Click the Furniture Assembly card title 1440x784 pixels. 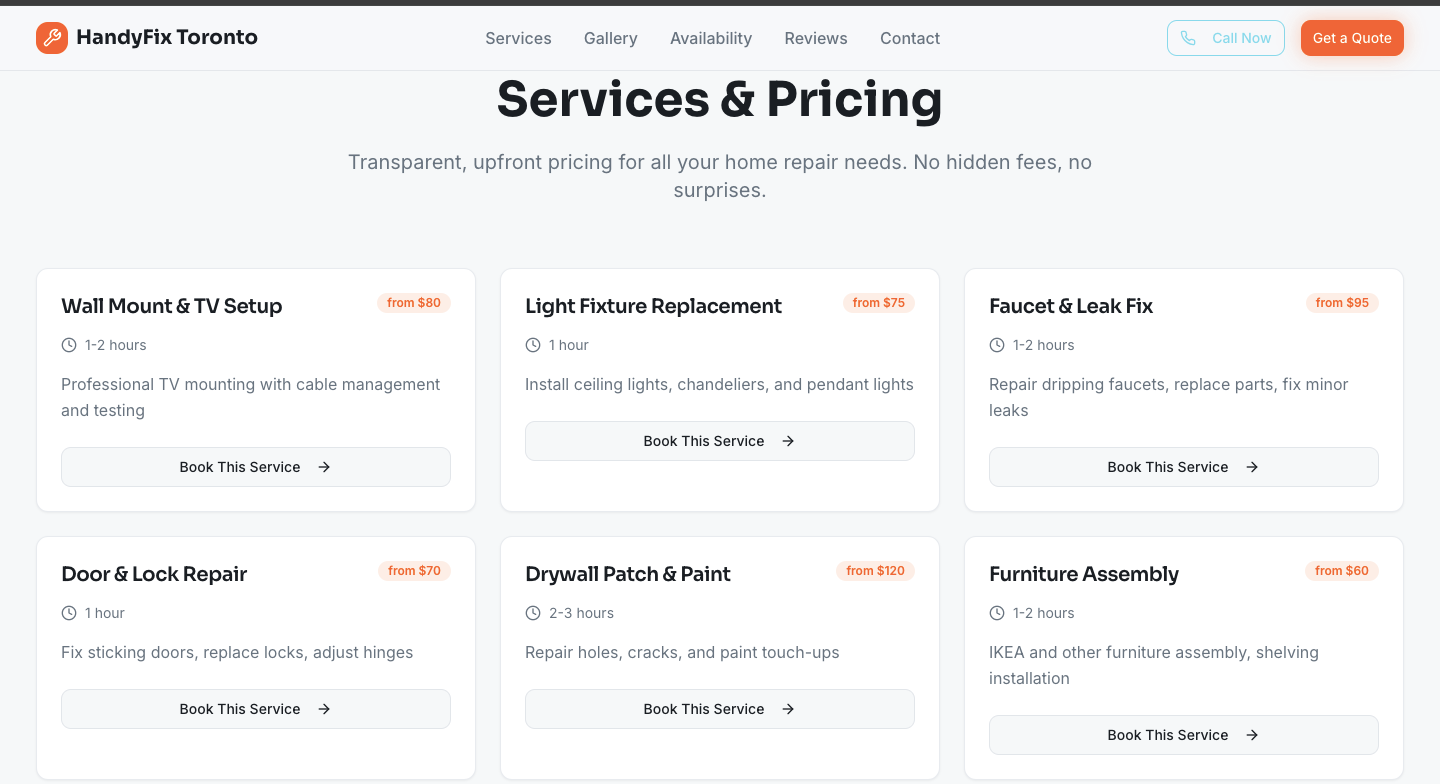[x=1084, y=574]
